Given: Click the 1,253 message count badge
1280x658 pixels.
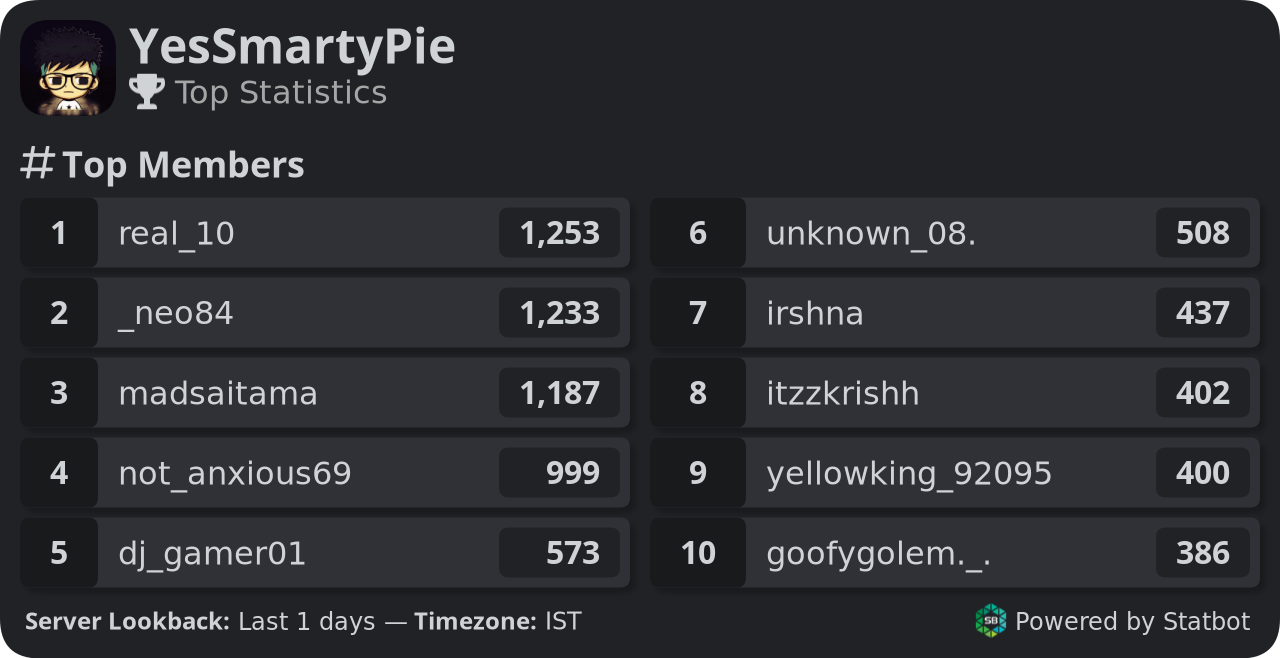Looking at the screenshot, I should pos(560,233).
